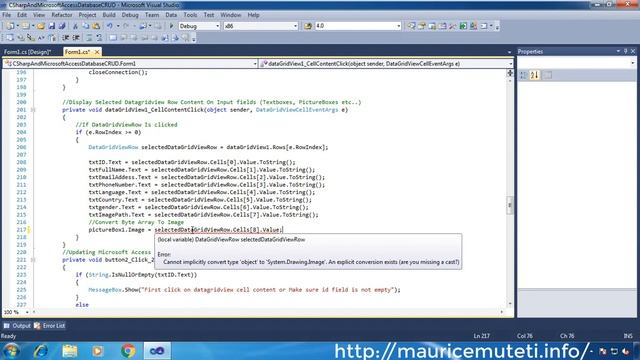This screenshot has width=640, height=360.
Task: Open the Extension Manager toolbar icon
Action: click(473, 26)
